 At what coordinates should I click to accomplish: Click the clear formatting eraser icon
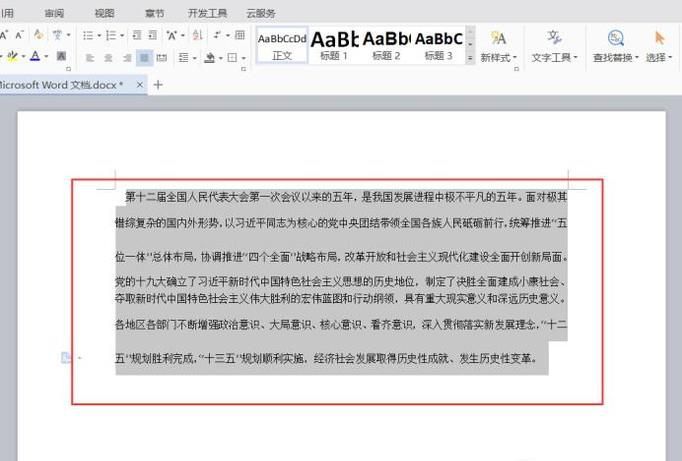coord(38,35)
